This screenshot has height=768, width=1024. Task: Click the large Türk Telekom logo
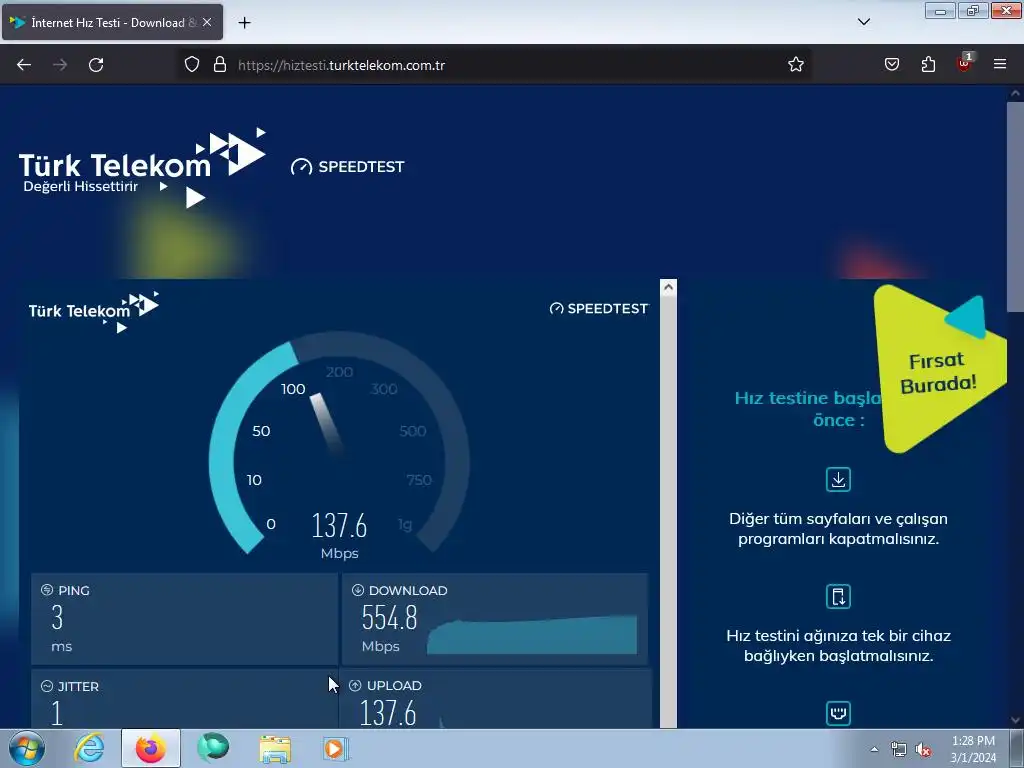click(142, 168)
